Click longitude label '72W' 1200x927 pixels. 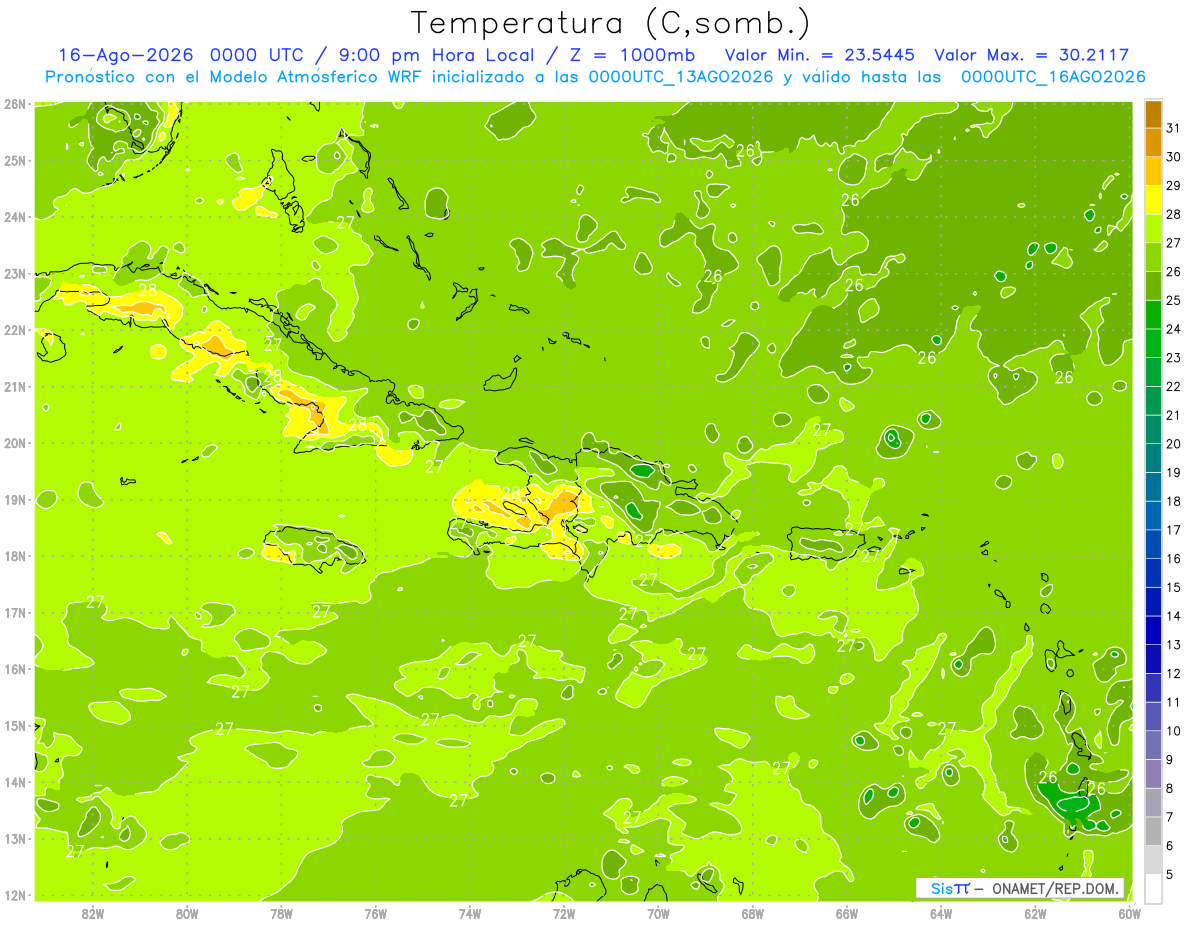564,913
